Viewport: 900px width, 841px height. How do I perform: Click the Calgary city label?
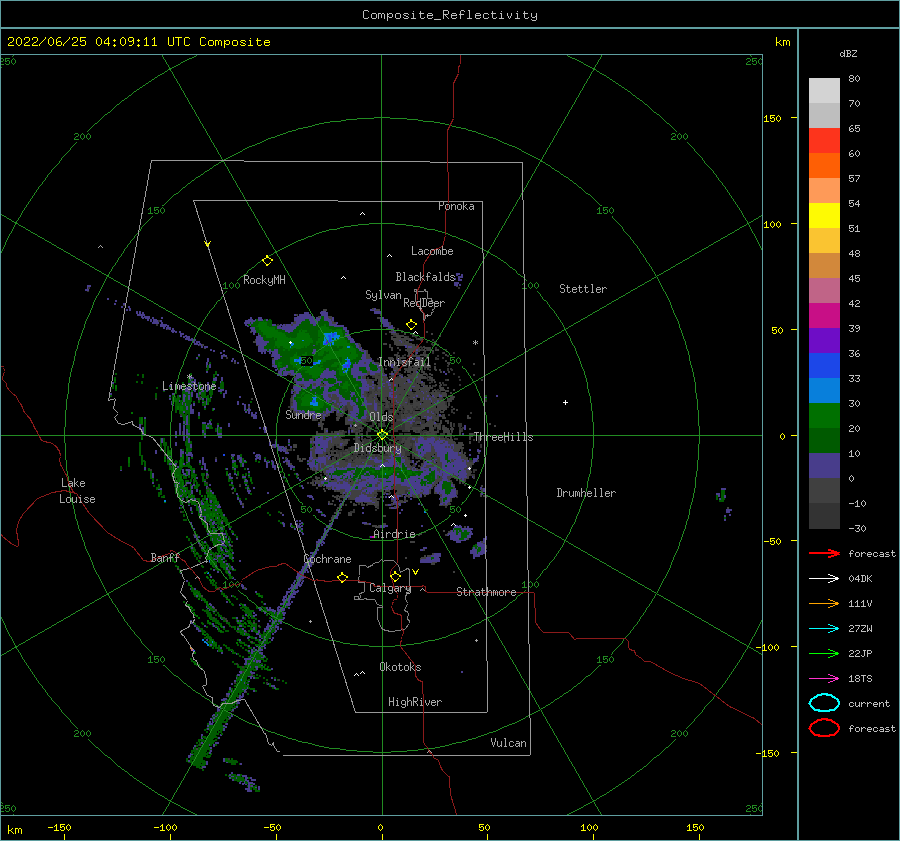(390, 588)
